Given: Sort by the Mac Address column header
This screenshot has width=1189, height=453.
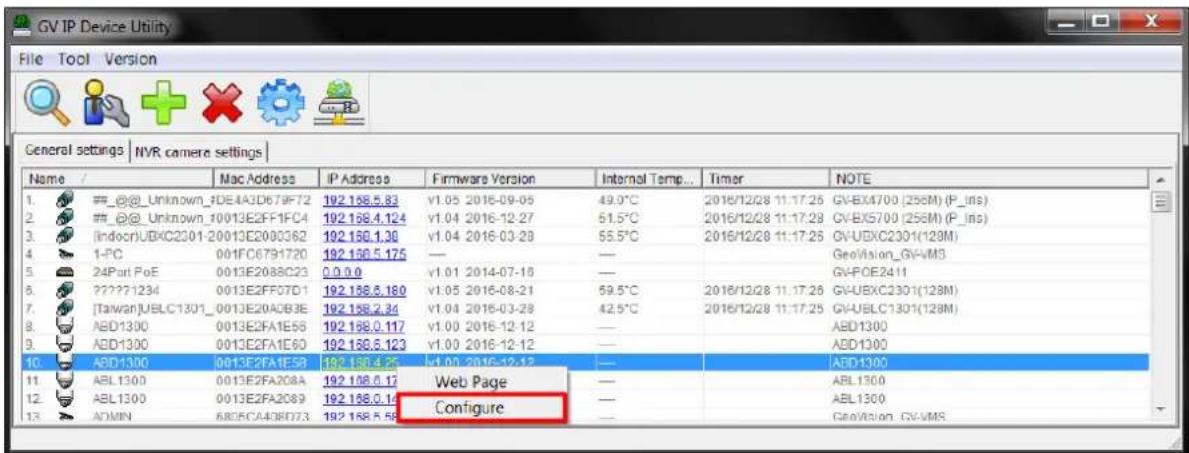Looking at the screenshot, I should coord(265,179).
